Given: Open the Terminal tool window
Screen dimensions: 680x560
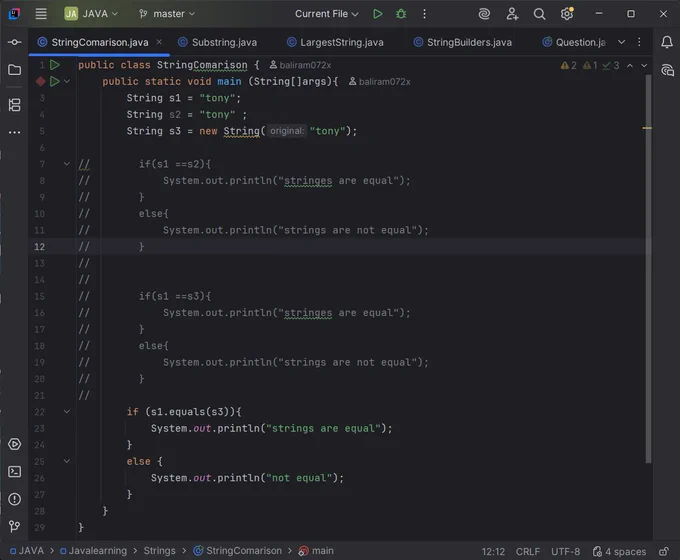Looking at the screenshot, I should [x=14, y=472].
